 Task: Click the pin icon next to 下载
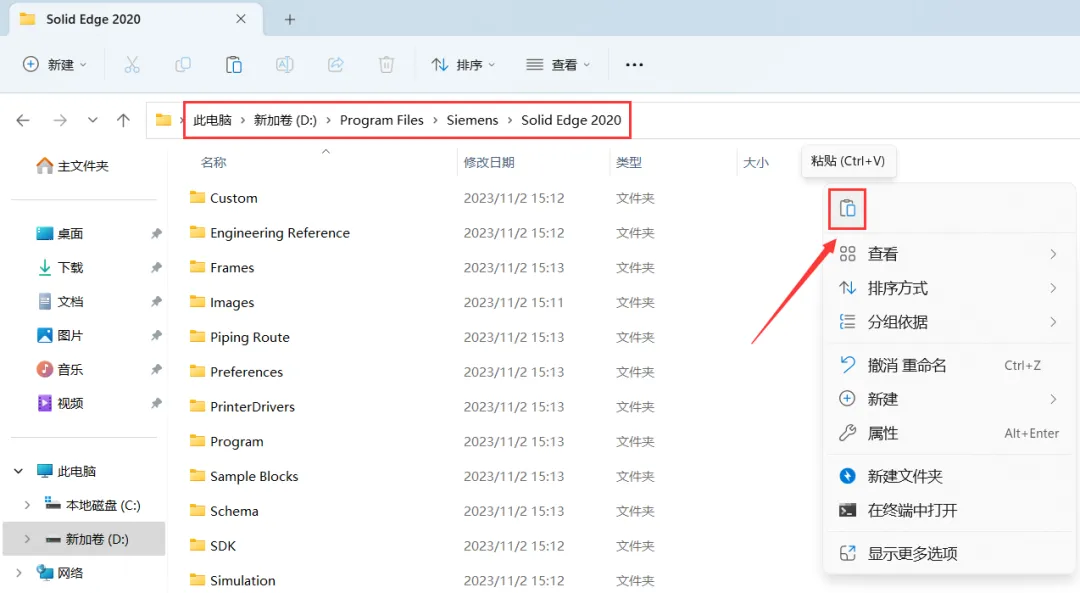[x=156, y=267]
